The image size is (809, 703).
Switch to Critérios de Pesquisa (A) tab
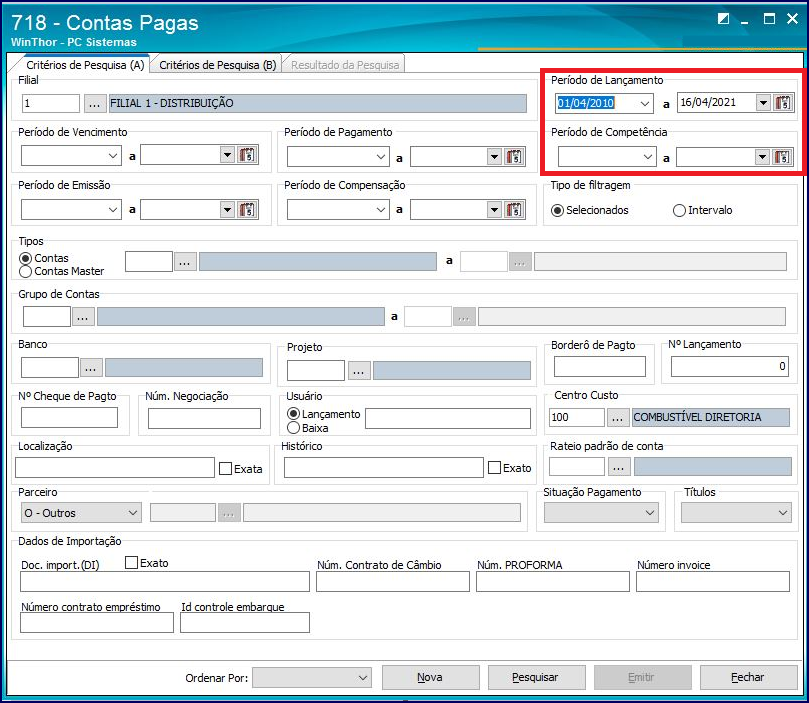pos(85,65)
